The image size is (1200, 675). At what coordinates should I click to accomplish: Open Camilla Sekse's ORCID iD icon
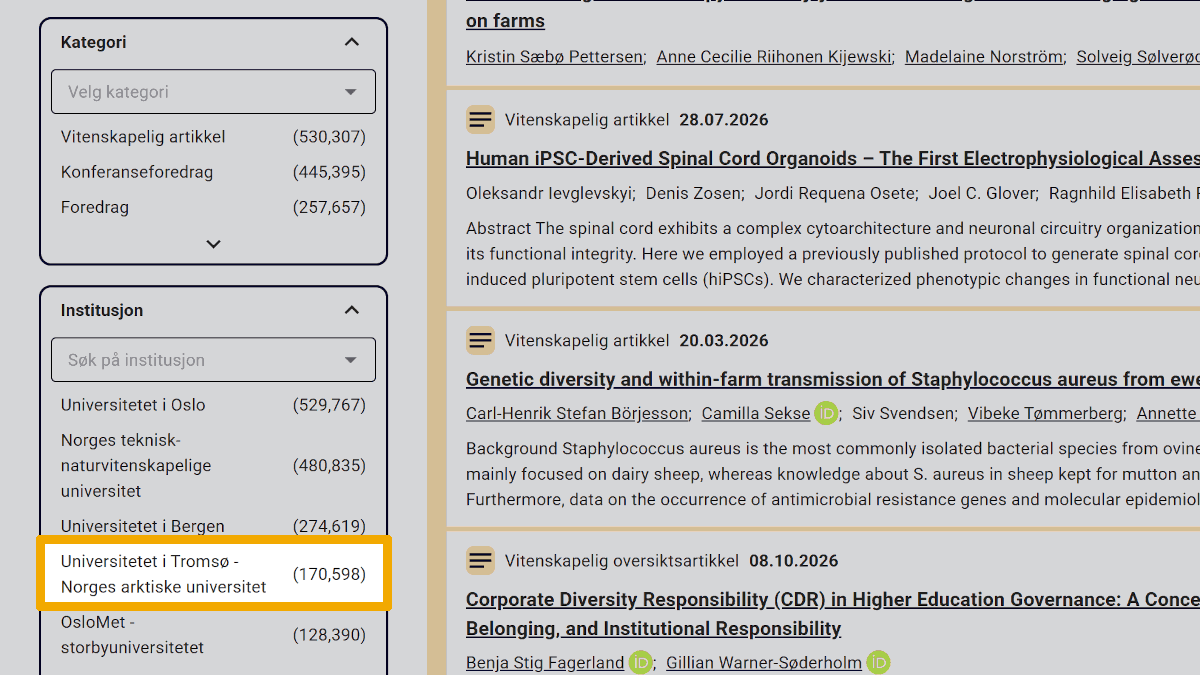[x=826, y=413]
